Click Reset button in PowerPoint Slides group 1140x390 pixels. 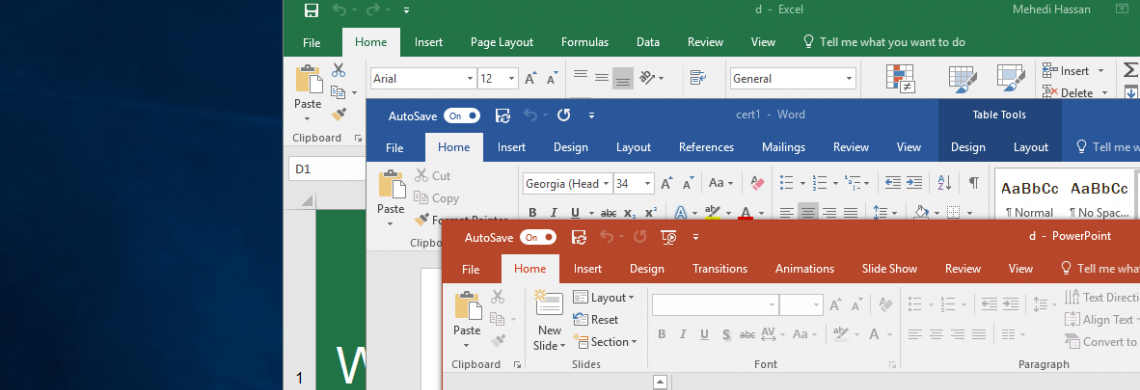pyautogui.click(x=596, y=319)
